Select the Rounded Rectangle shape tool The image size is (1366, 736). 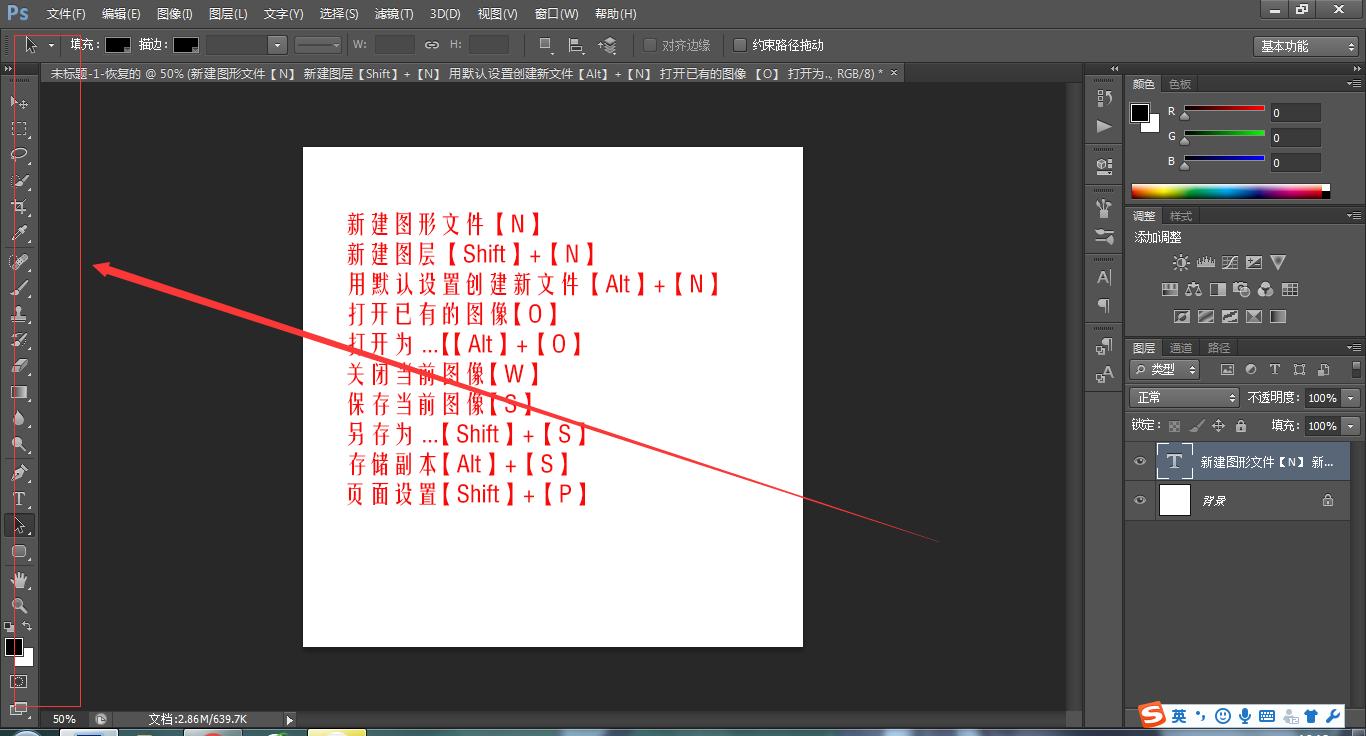(x=19, y=551)
